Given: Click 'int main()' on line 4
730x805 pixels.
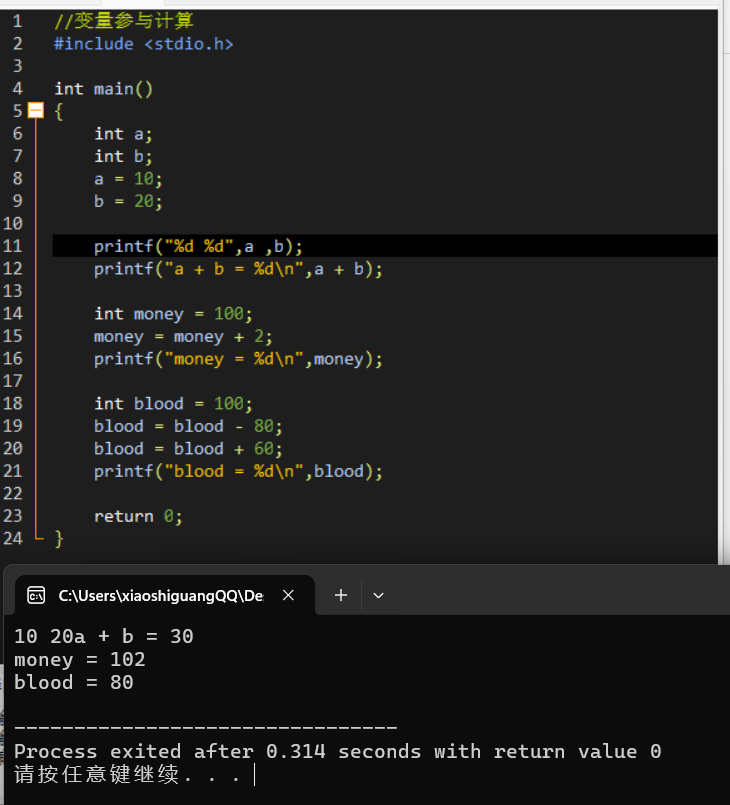Looking at the screenshot, I should click(104, 89).
